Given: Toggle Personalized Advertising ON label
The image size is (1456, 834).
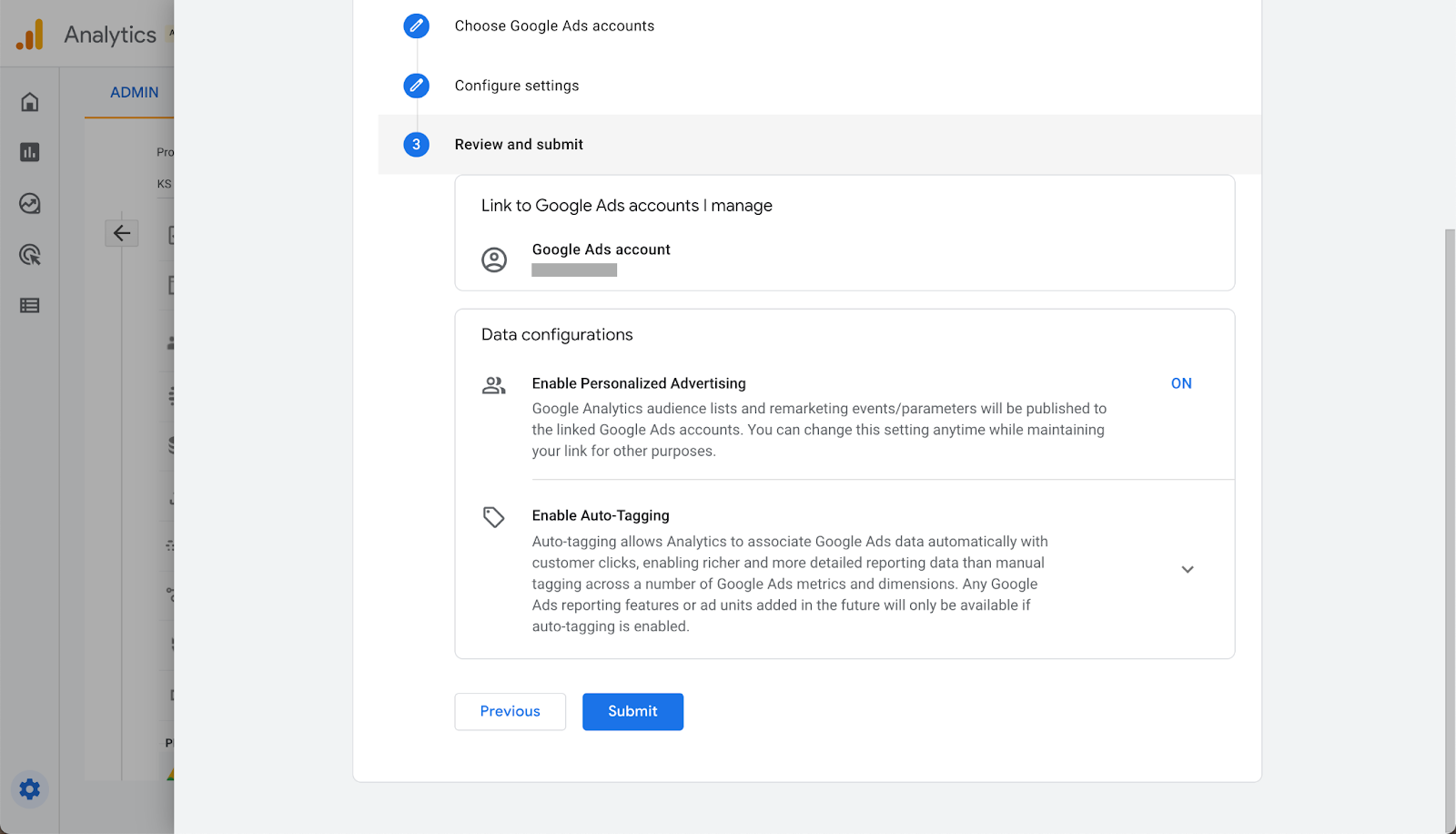Looking at the screenshot, I should click(x=1181, y=383).
